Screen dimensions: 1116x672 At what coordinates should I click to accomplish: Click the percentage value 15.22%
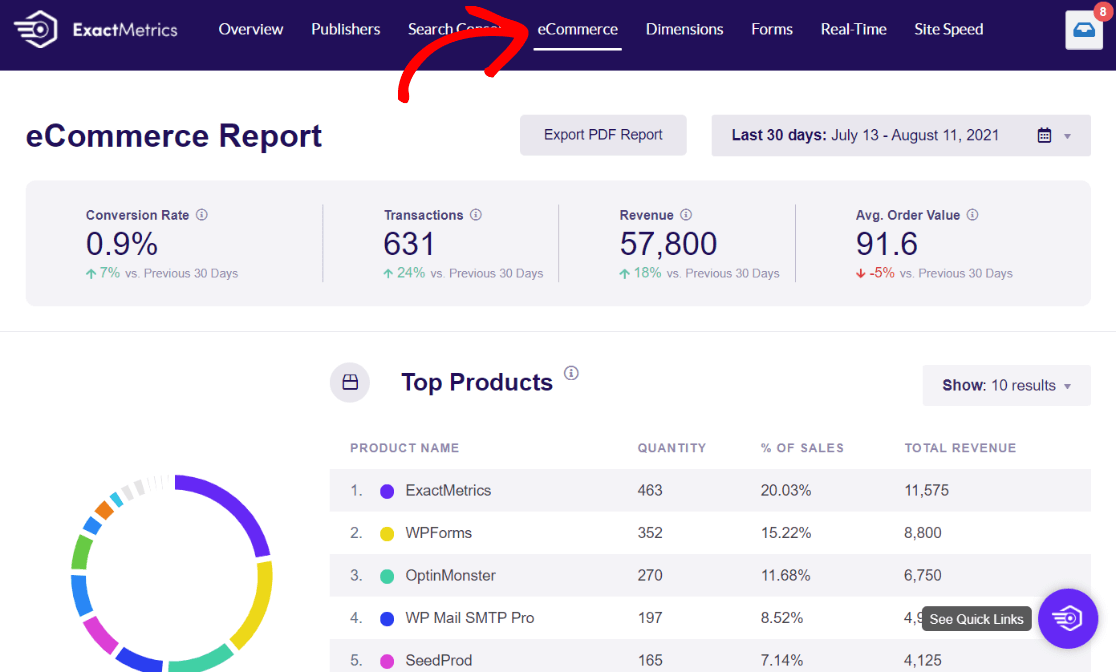[786, 533]
